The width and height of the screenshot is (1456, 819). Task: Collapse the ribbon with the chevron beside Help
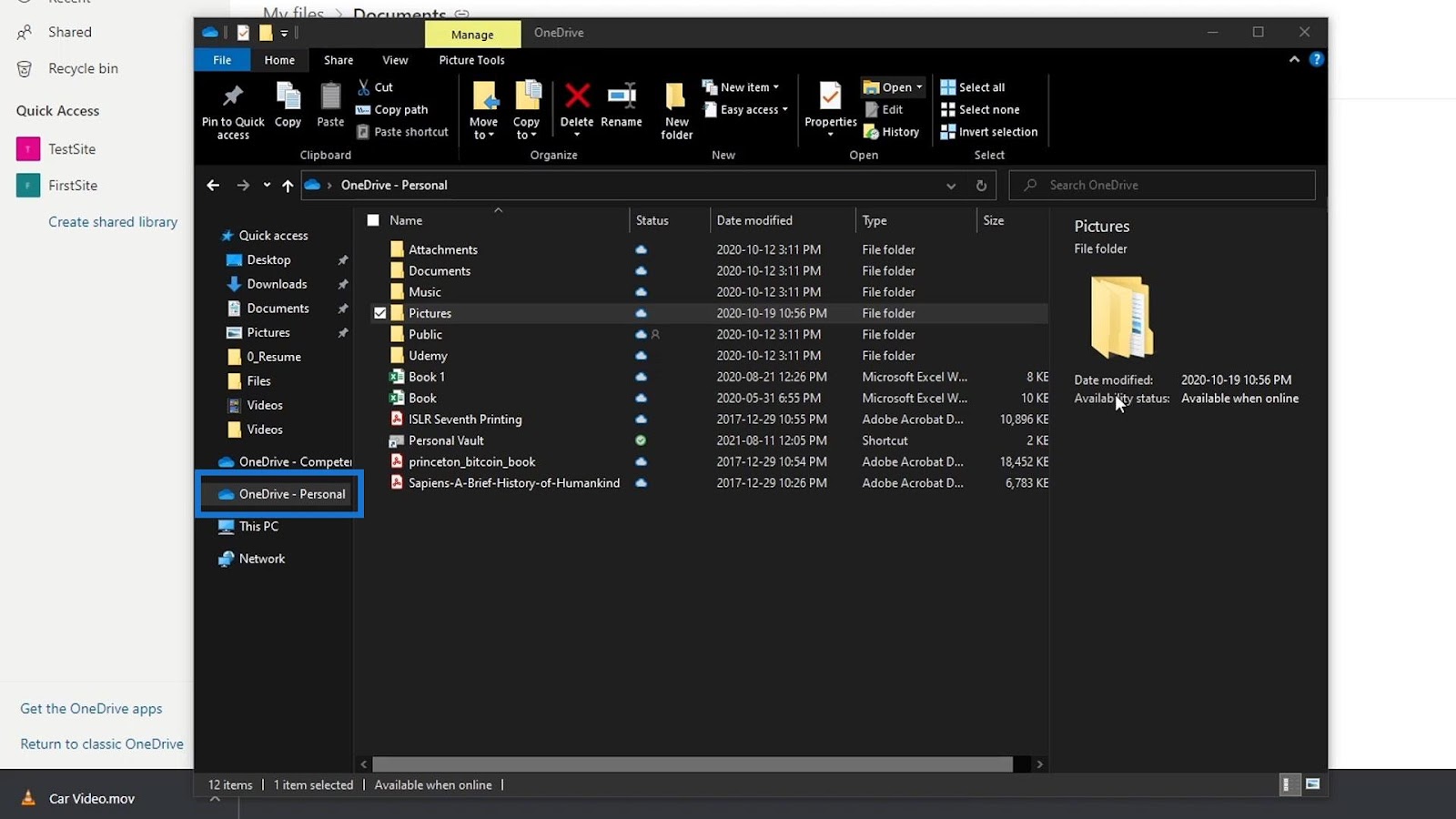(x=1294, y=59)
